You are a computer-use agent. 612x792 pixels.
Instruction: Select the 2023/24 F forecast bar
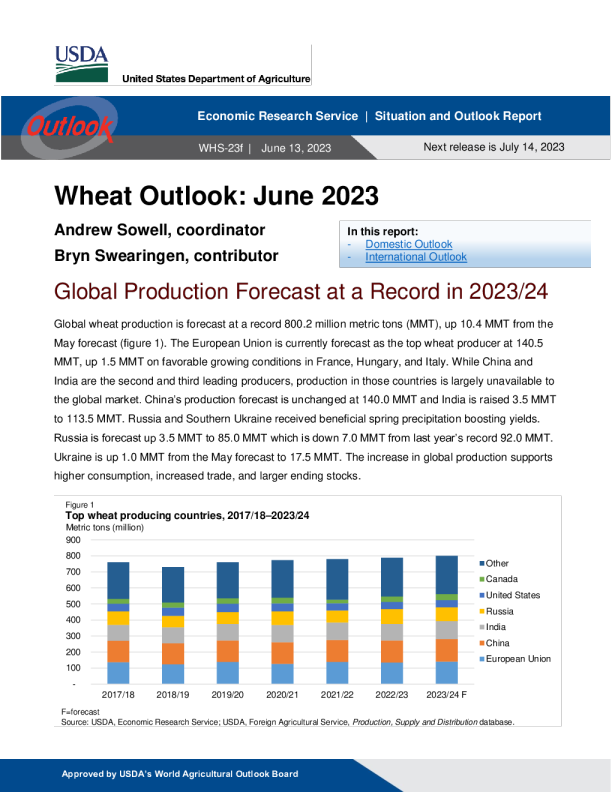pyautogui.click(x=446, y=619)
